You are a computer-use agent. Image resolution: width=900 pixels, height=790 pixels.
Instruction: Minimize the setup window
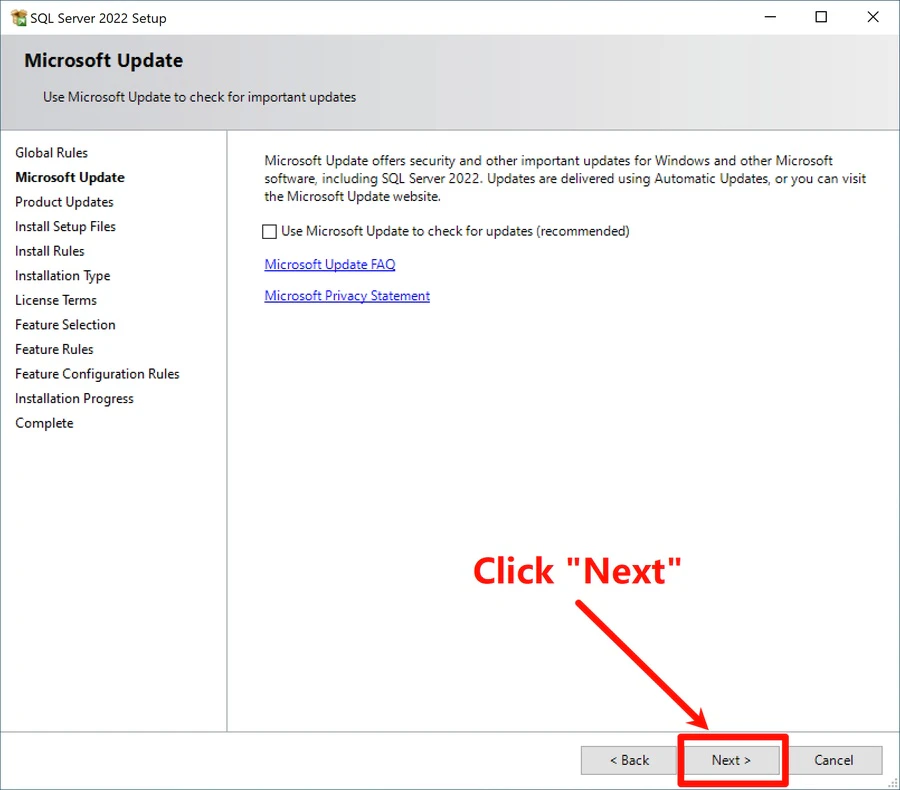[x=770, y=17]
